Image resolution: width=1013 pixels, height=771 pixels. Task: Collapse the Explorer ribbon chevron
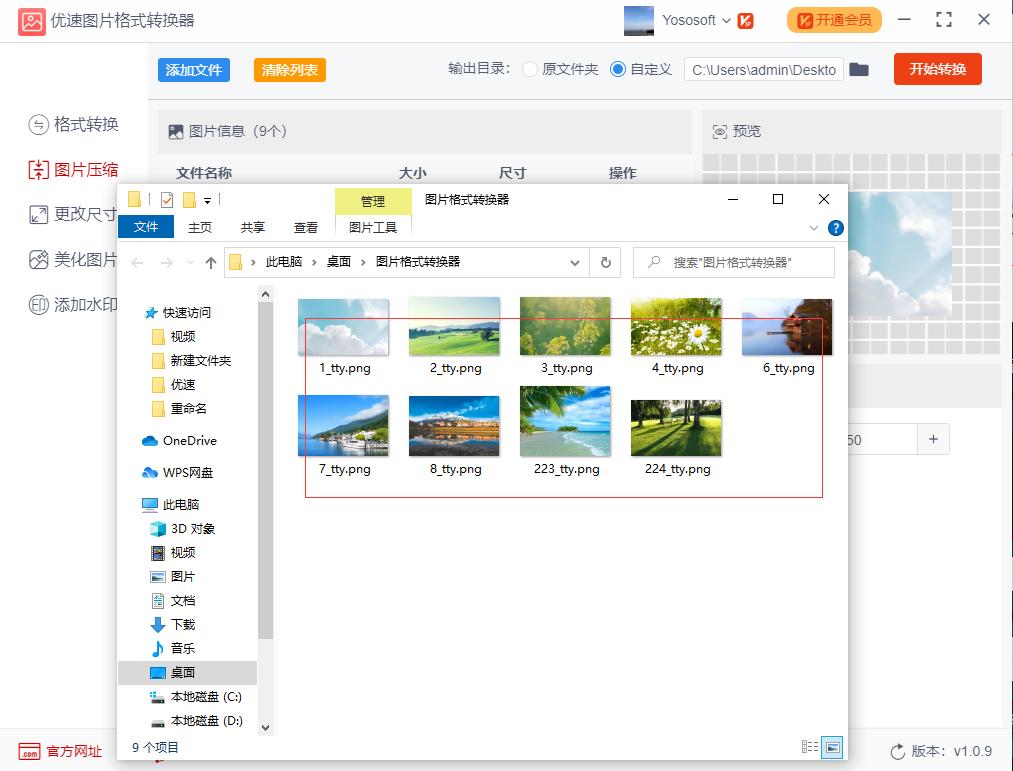(815, 227)
